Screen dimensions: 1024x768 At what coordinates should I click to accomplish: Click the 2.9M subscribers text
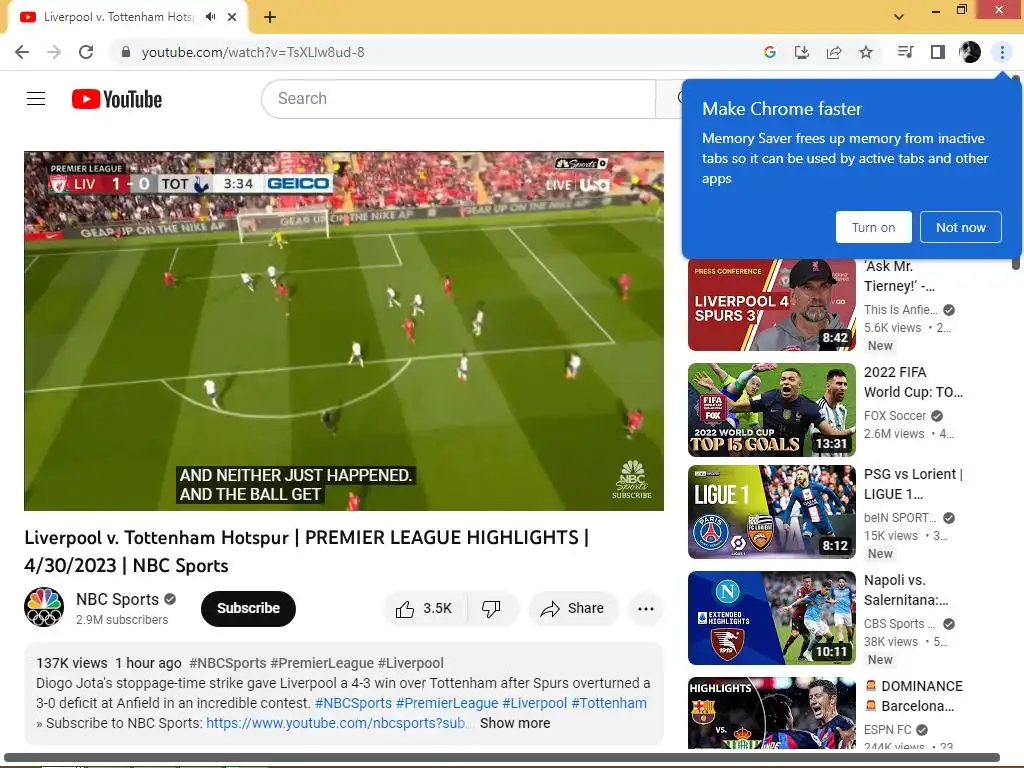tap(122, 620)
